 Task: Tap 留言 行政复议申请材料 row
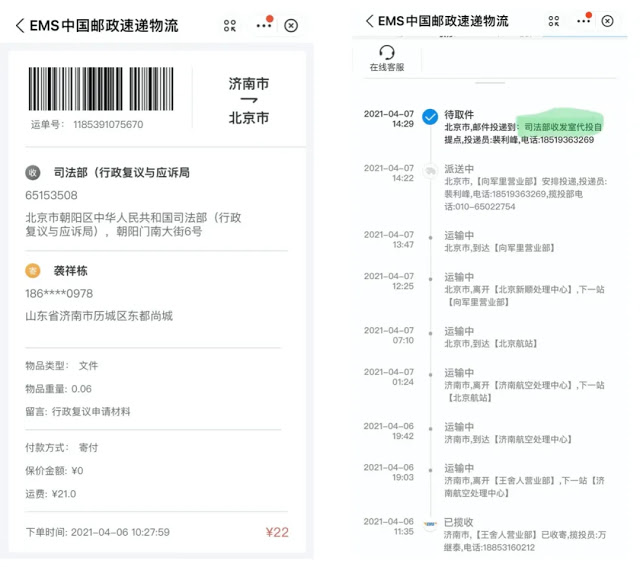pyautogui.click(x=78, y=411)
